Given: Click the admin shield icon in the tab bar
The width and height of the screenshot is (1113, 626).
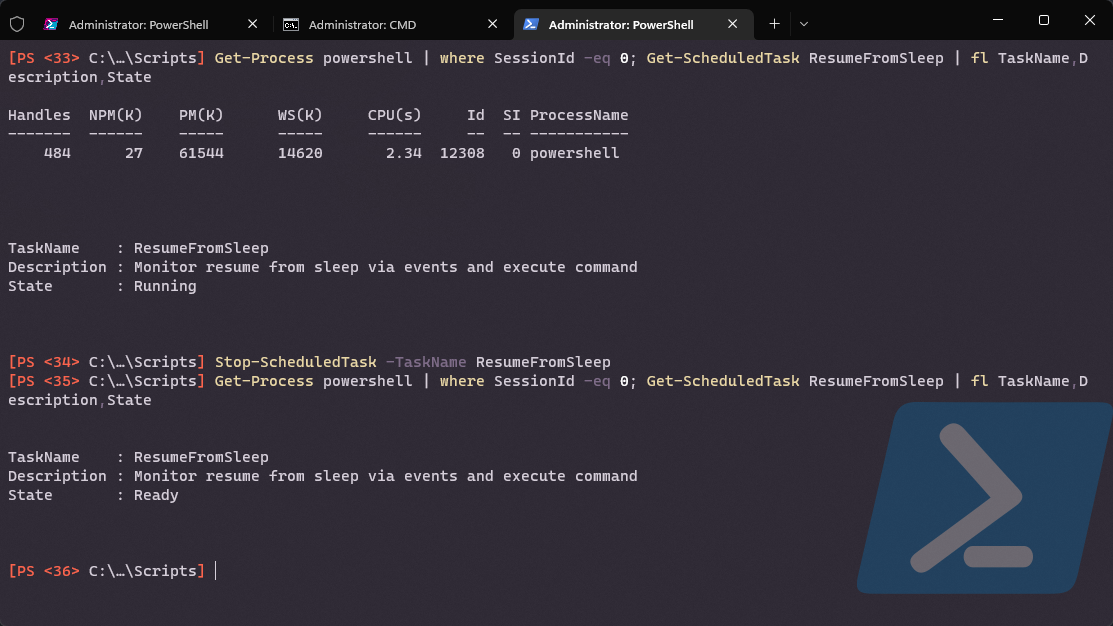Looking at the screenshot, I should click(x=16, y=22).
